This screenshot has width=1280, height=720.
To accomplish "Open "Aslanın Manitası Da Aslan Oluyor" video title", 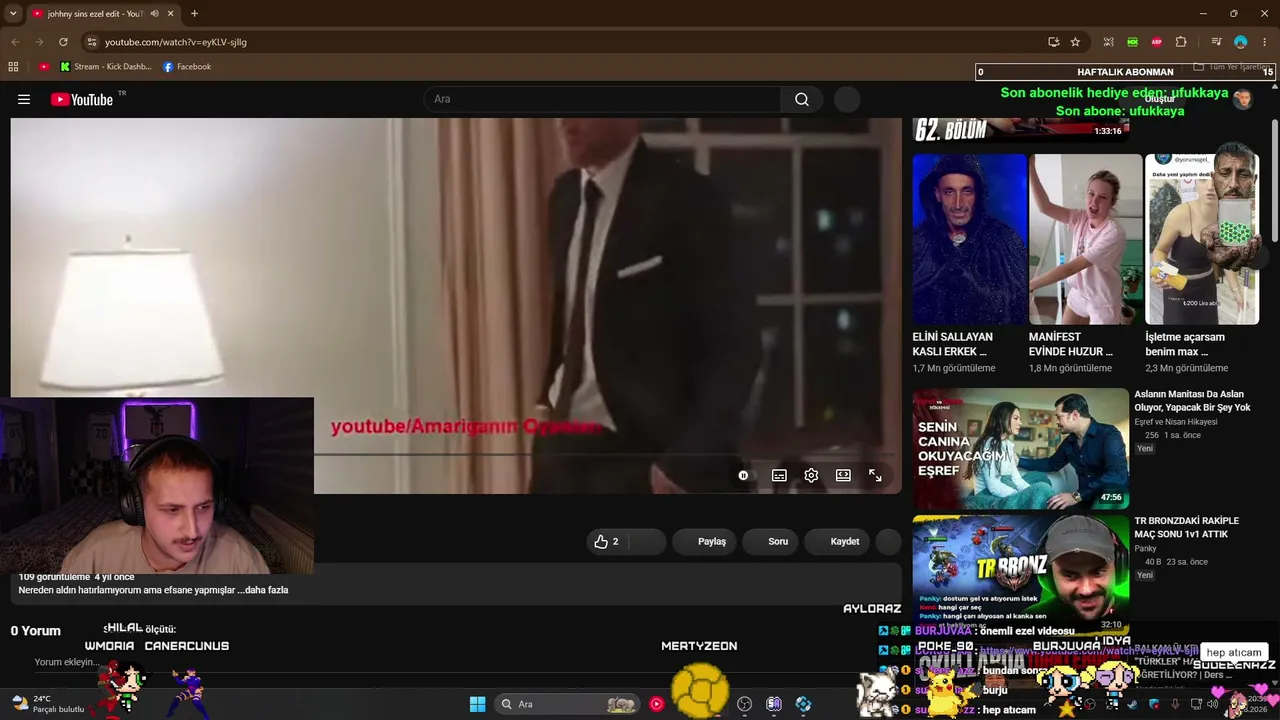I will point(1192,401).
